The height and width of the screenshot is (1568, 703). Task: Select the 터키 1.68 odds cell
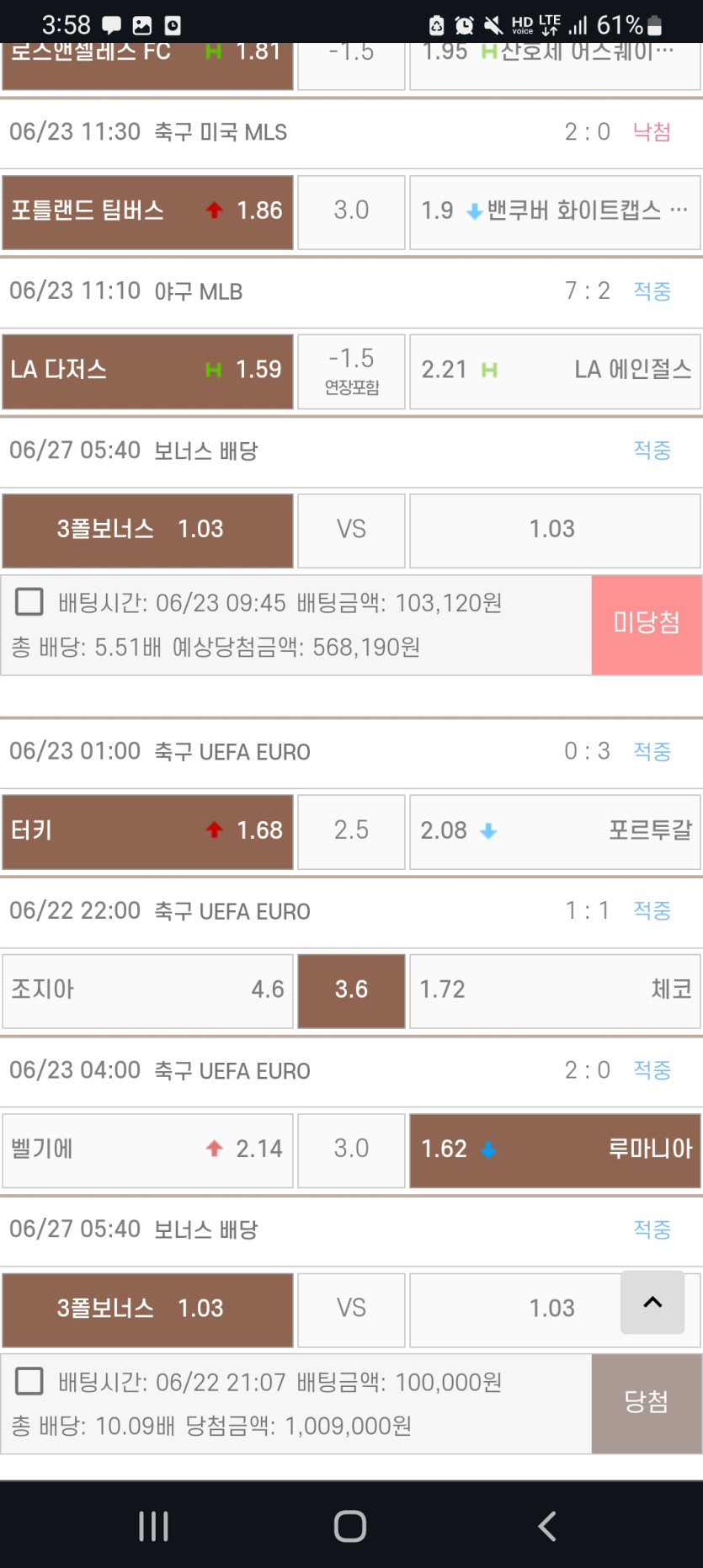[x=148, y=831]
